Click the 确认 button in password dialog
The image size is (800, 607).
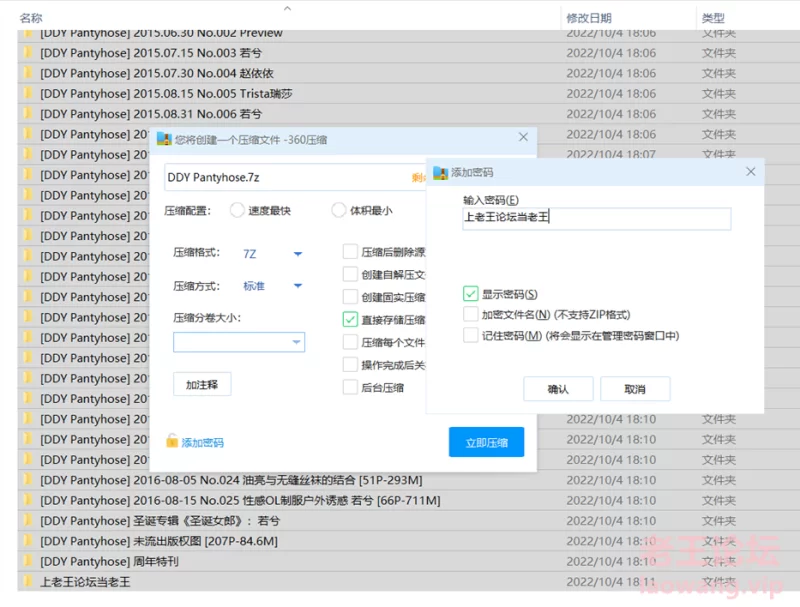(558, 389)
